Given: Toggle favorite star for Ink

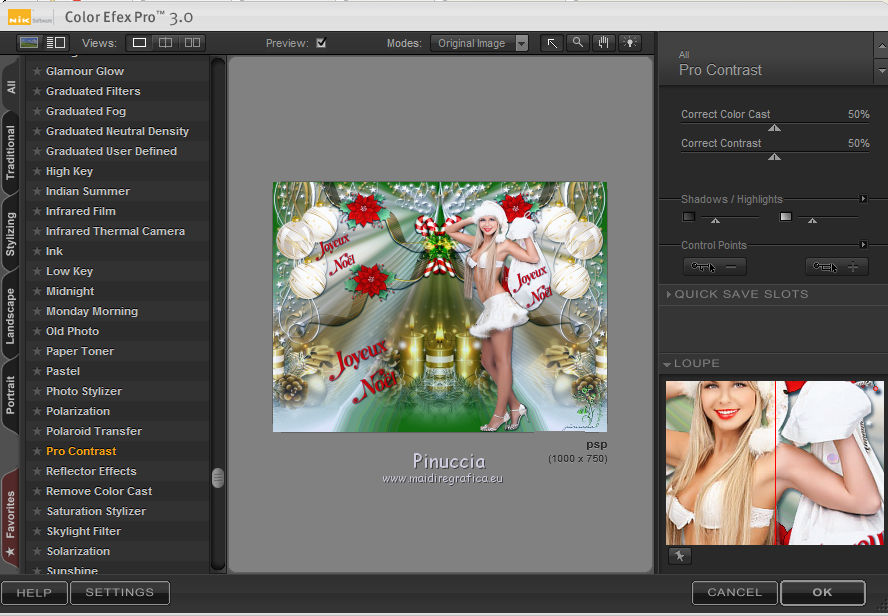Looking at the screenshot, I should click(37, 251).
